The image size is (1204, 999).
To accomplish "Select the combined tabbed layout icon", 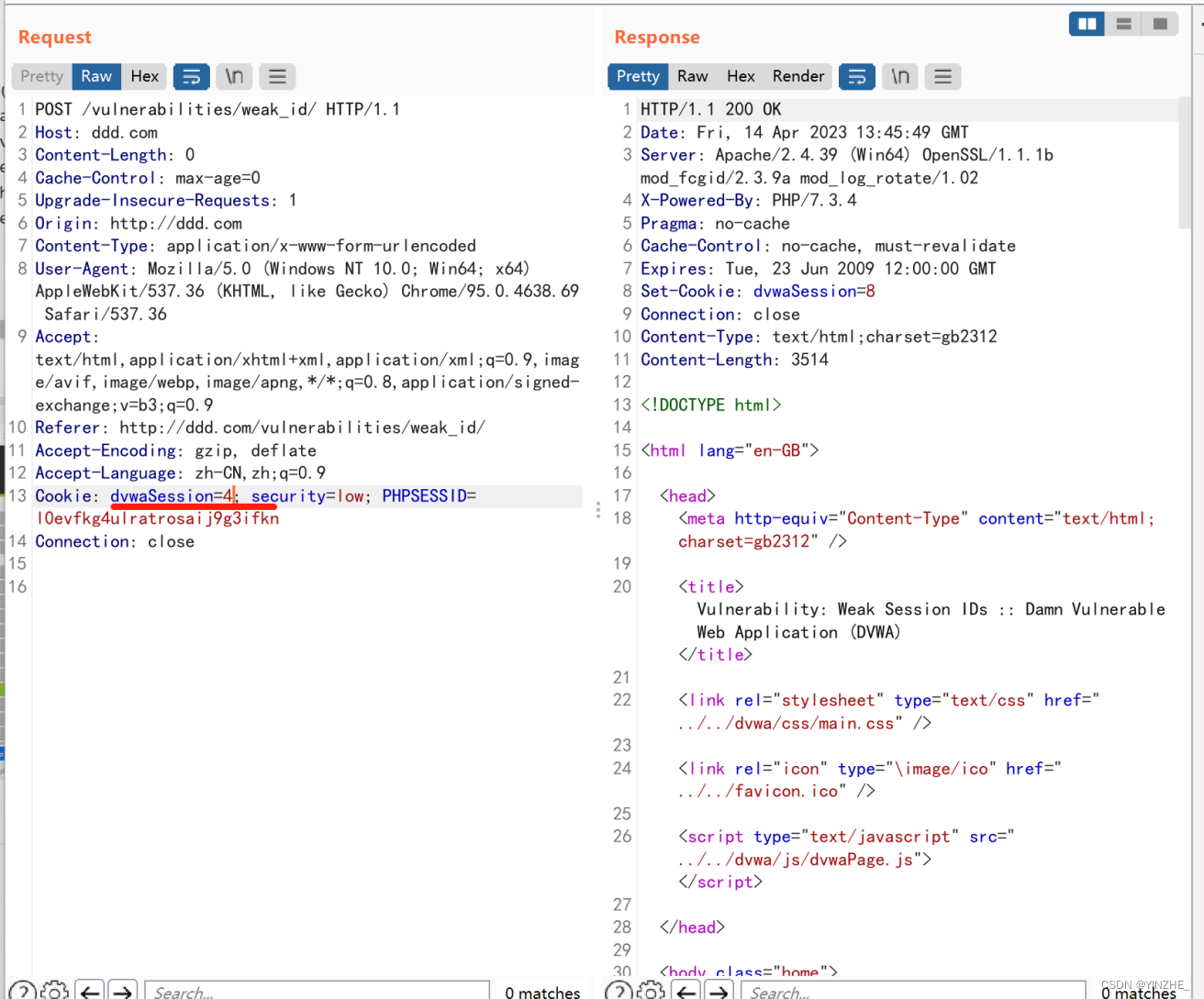I will [x=1160, y=24].
